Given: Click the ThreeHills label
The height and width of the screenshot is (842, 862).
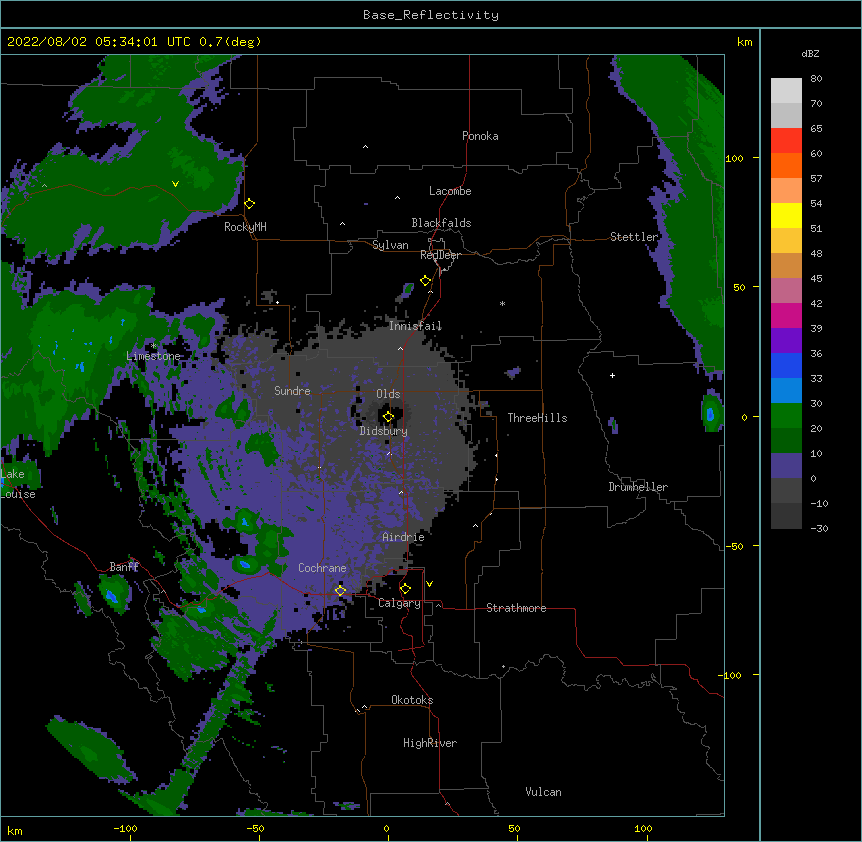Looking at the screenshot, I should click(537, 418).
